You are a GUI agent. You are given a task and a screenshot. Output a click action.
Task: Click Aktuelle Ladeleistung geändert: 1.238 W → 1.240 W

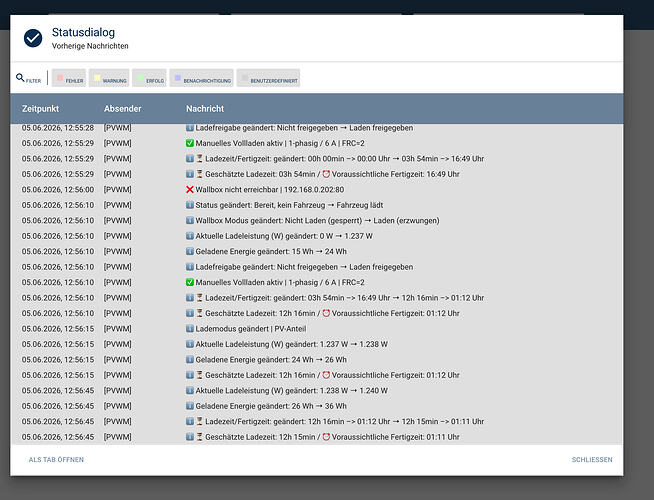(x=292, y=391)
